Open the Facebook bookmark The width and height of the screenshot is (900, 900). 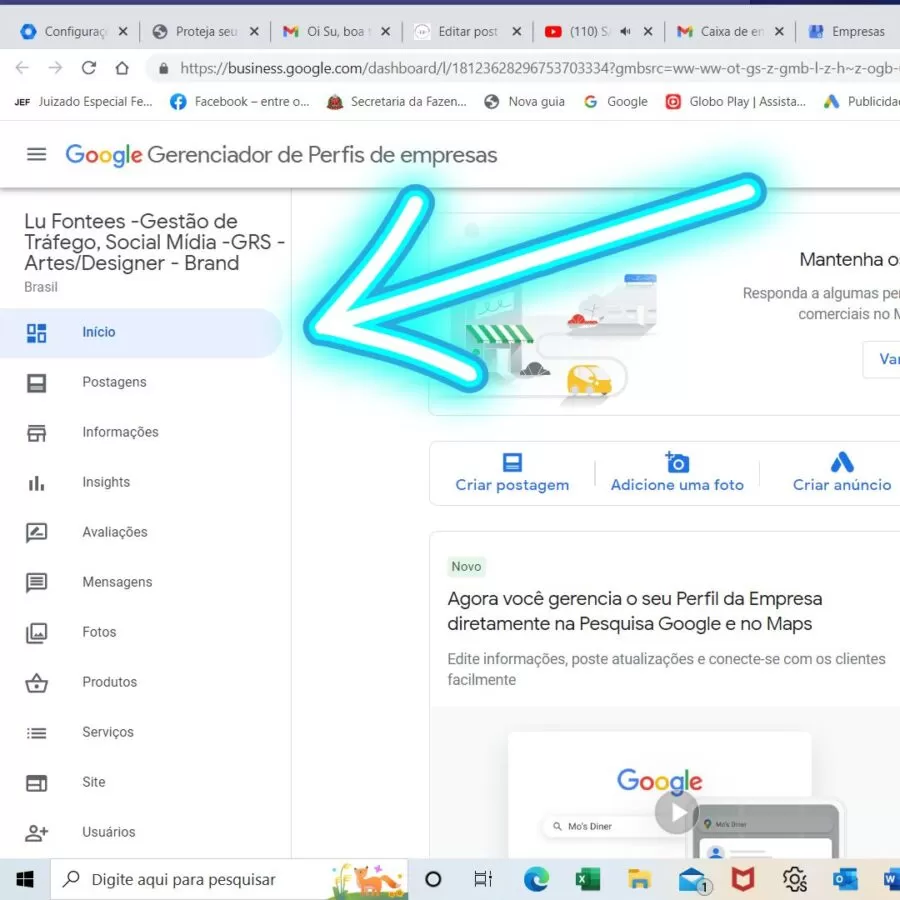239,102
